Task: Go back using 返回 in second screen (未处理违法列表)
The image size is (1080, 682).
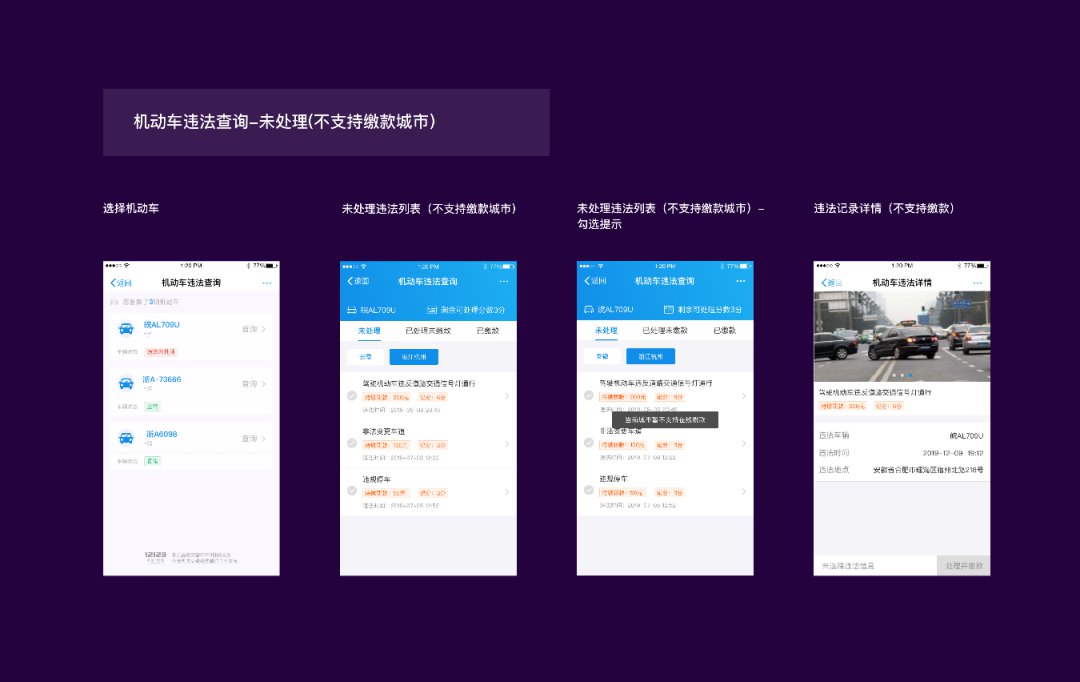Action: [358, 281]
